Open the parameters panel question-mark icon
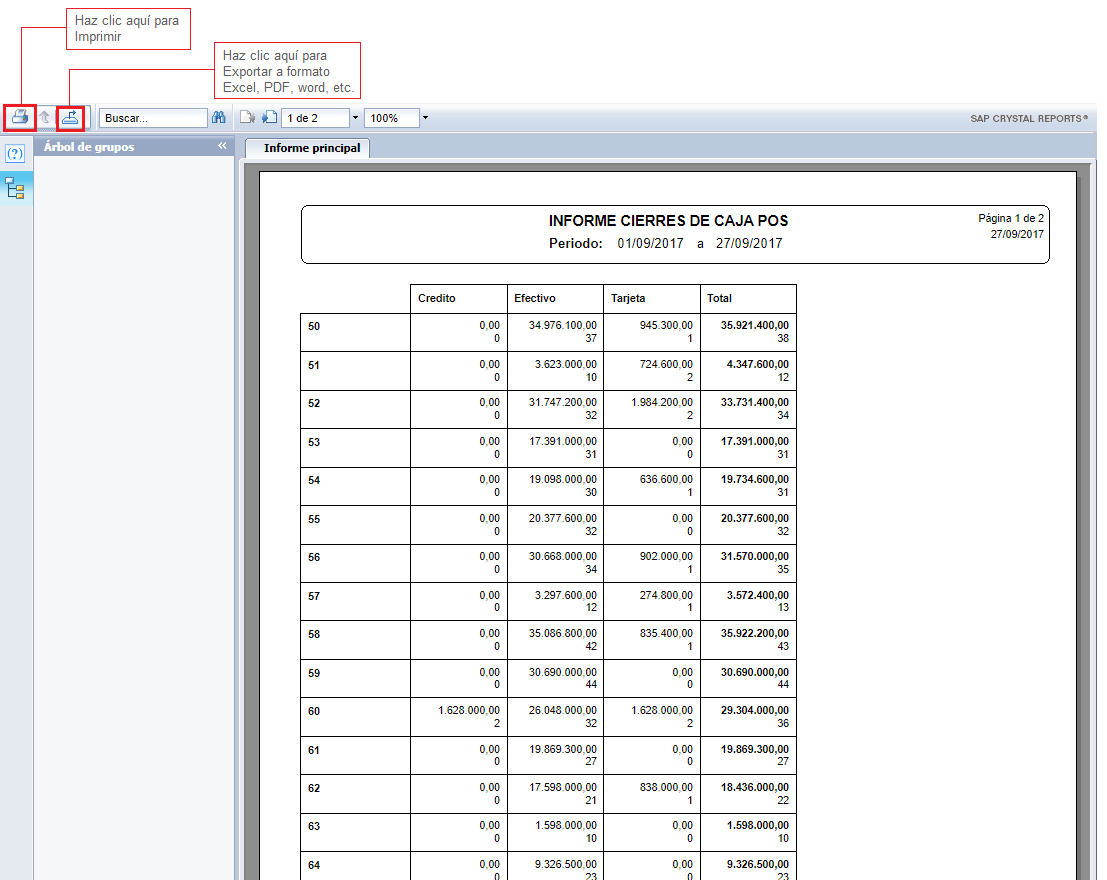Image resolution: width=1107 pixels, height=880 pixels. pyautogui.click(x=15, y=155)
